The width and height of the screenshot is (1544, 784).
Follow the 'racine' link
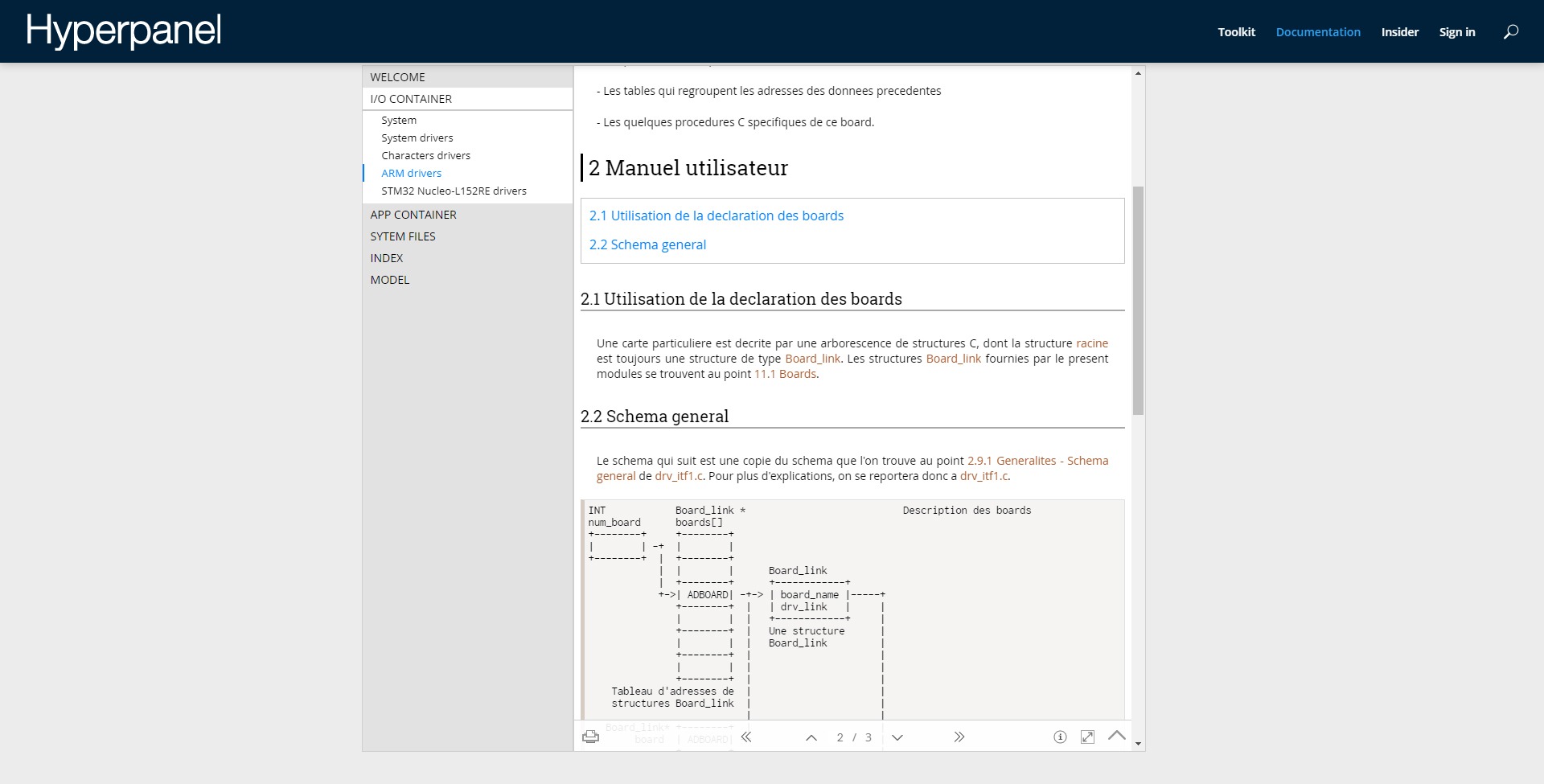[1092, 343]
